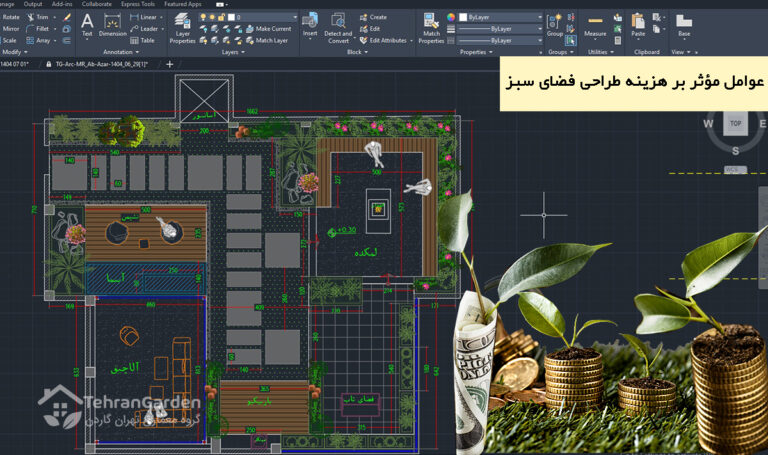Image resolution: width=768 pixels, height=455 pixels.
Task: Click the Group Edit icon
Action: [571, 29]
